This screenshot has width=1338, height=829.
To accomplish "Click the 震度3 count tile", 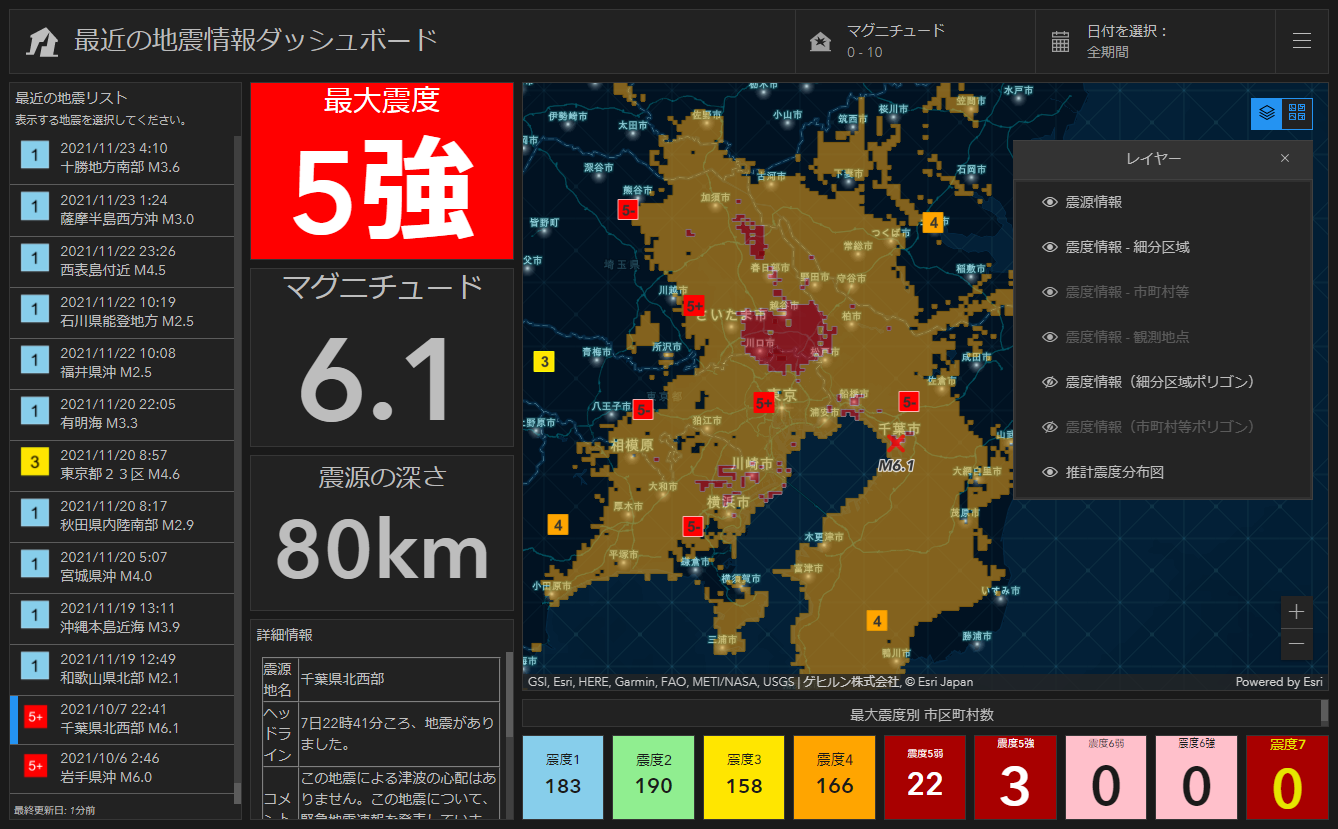I will click(744, 777).
